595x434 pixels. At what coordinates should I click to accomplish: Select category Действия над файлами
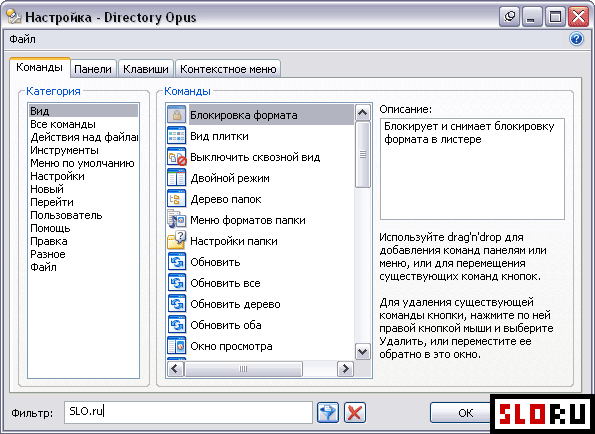click(83, 137)
